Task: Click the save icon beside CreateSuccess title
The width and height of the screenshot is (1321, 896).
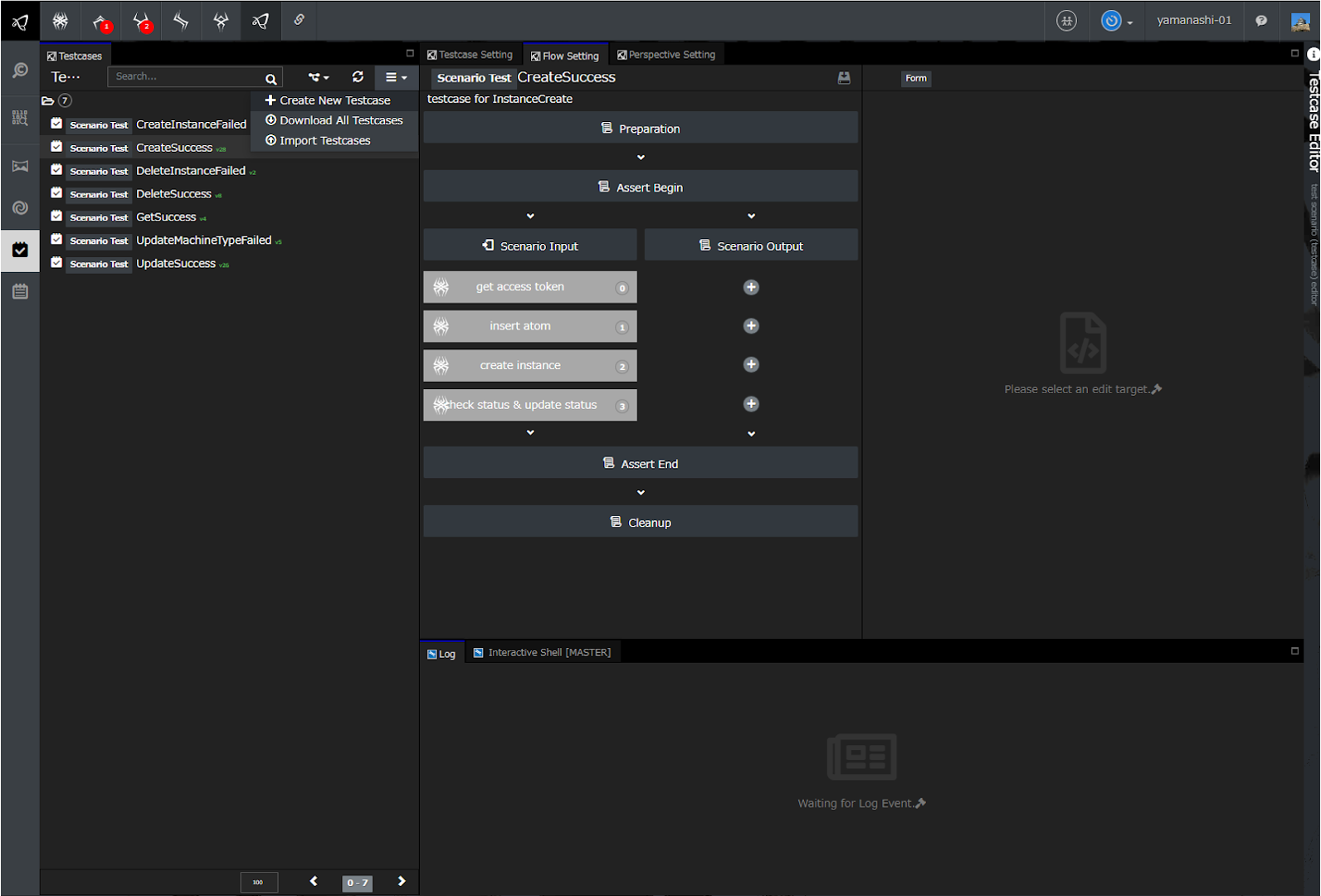Action: 844,77
